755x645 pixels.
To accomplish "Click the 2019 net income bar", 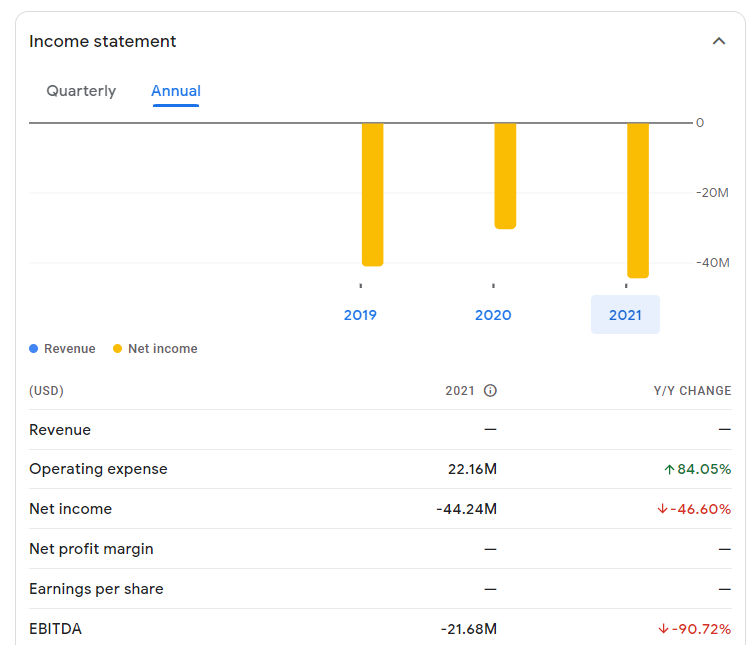I will (372, 194).
